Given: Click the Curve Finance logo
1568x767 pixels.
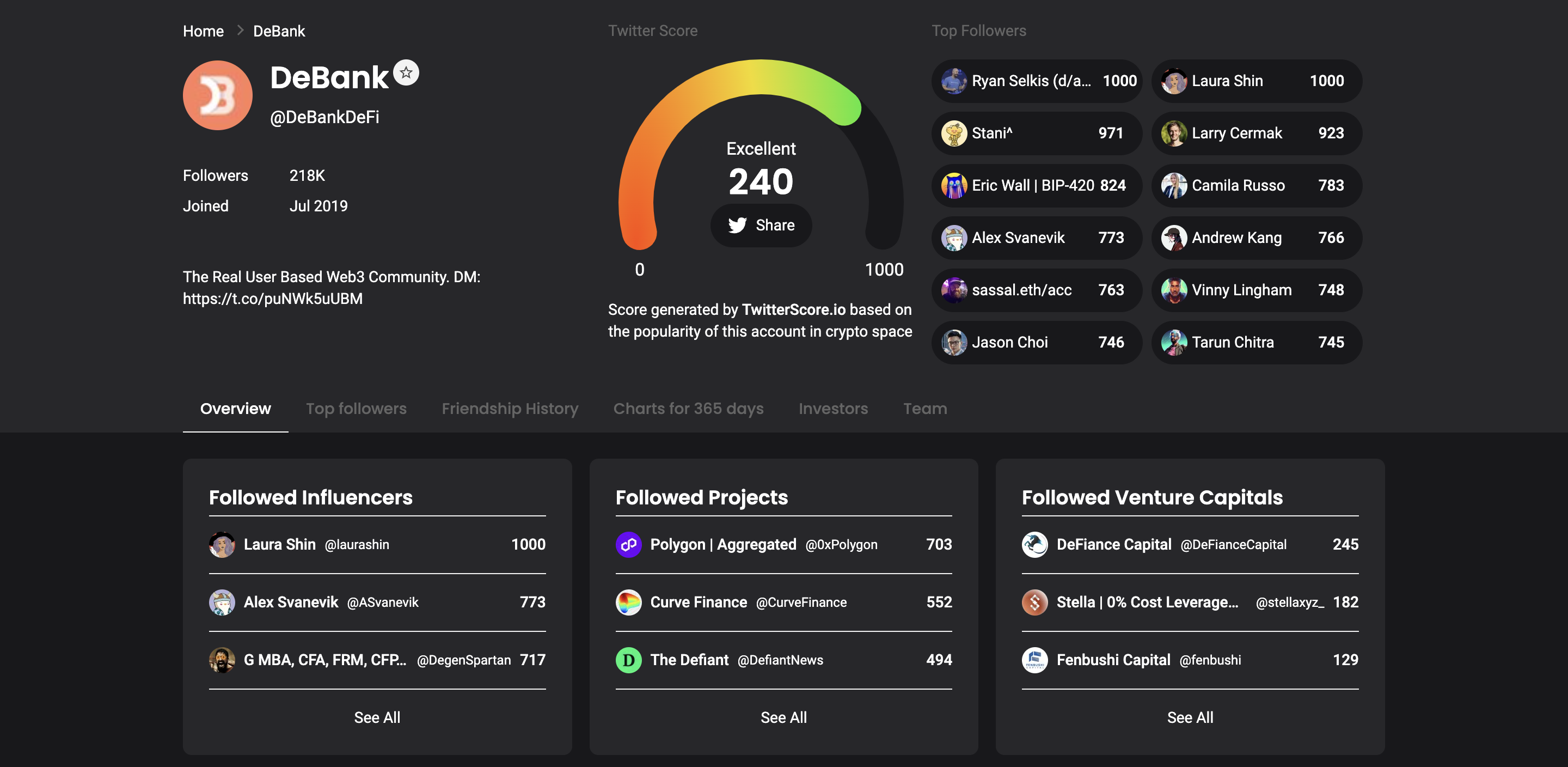Looking at the screenshot, I should point(629,602).
